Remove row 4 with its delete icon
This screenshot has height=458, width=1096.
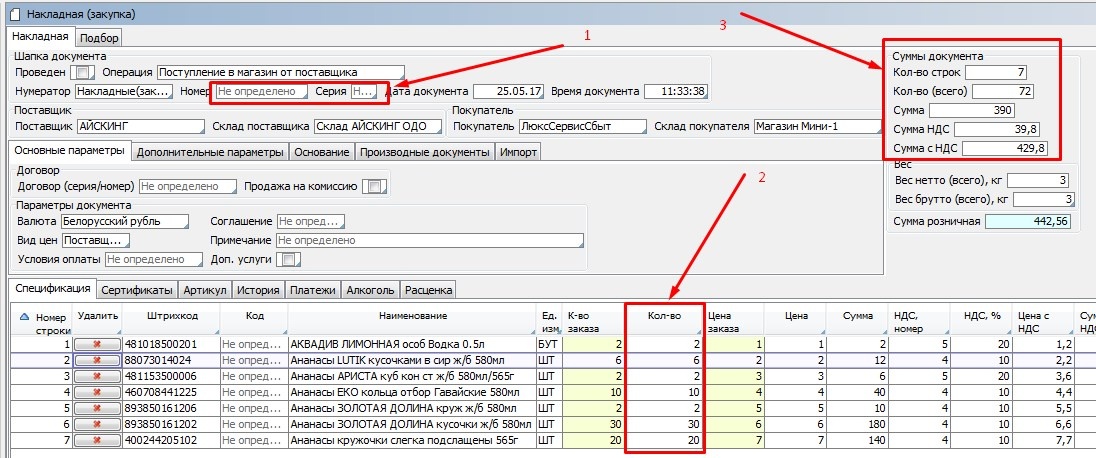[97, 392]
